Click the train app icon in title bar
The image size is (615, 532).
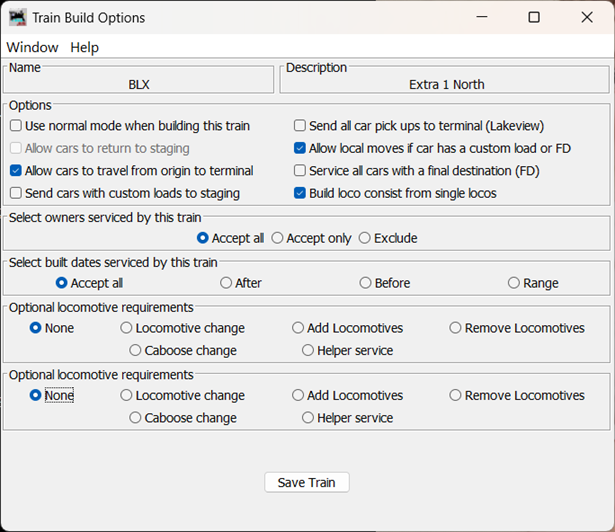tap(17, 17)
